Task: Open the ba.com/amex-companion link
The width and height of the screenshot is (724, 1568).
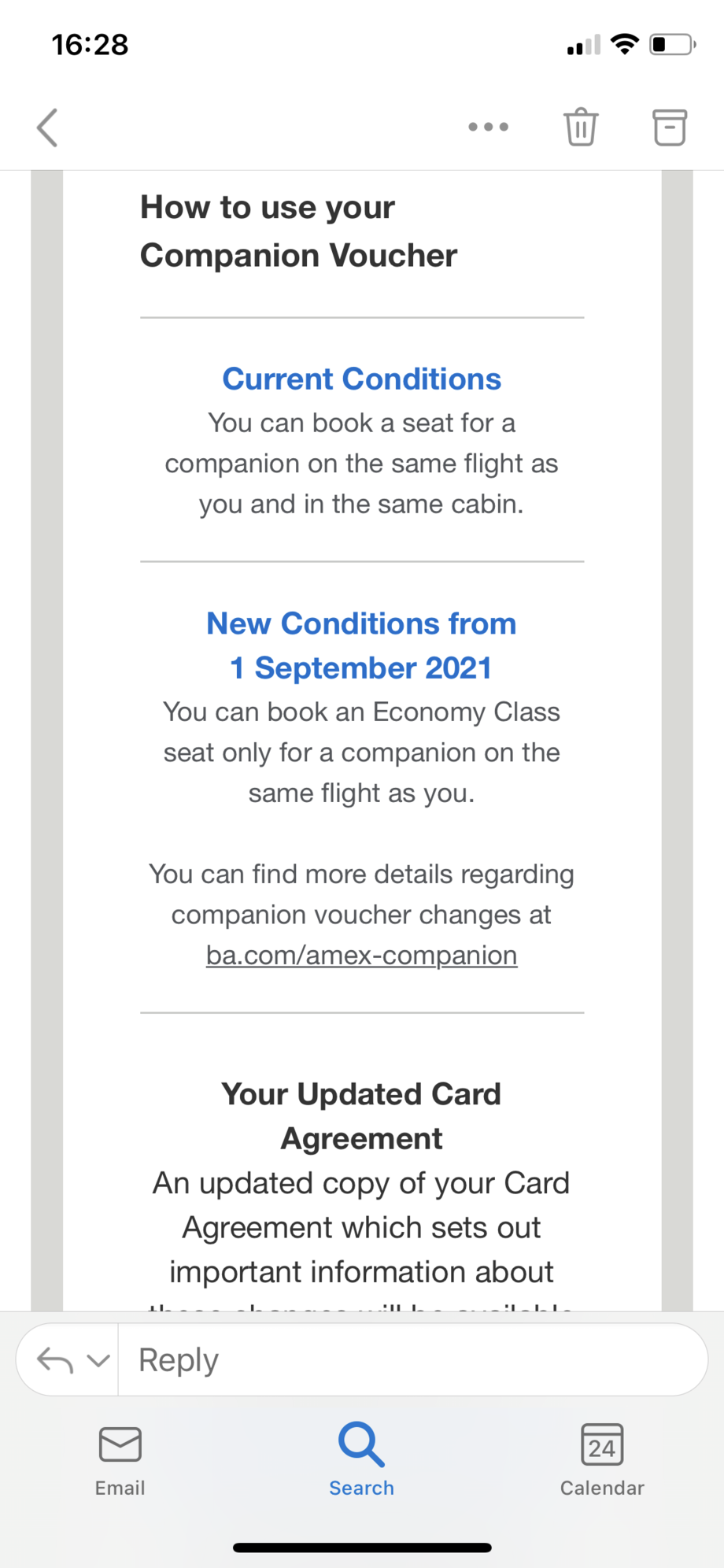Action: point(361,956)
